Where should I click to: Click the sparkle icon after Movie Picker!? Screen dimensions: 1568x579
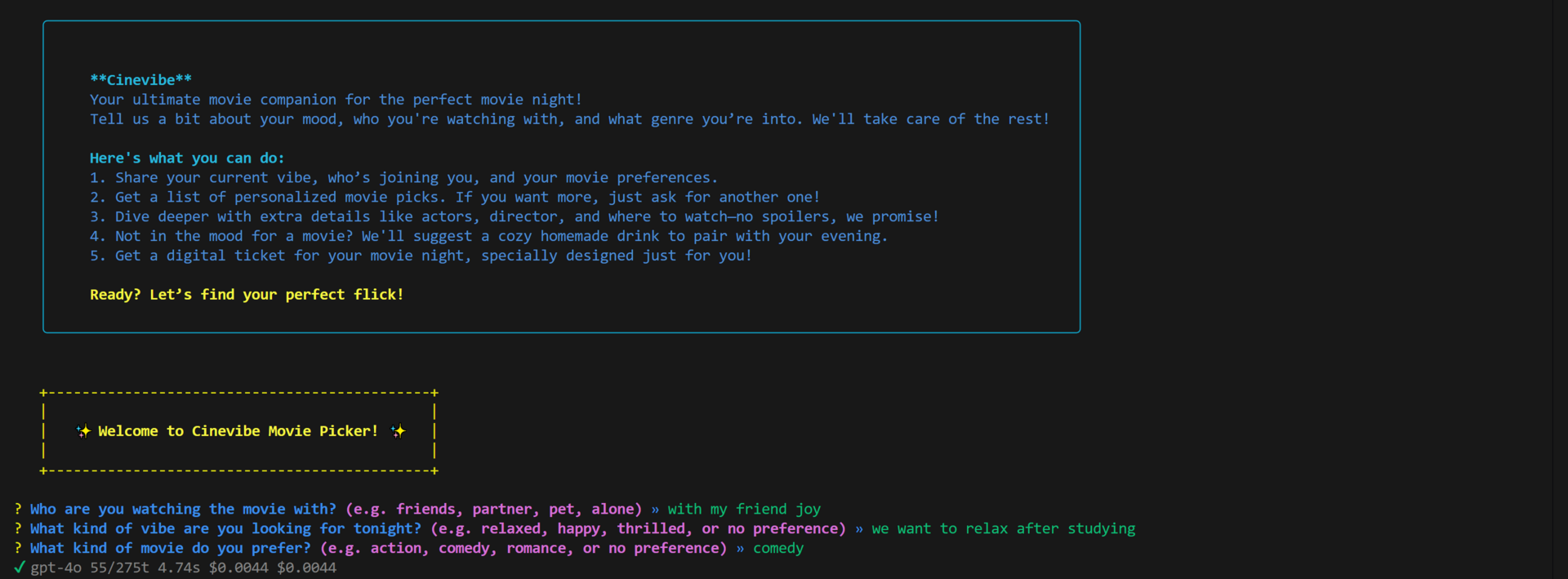tap(398, 431)
